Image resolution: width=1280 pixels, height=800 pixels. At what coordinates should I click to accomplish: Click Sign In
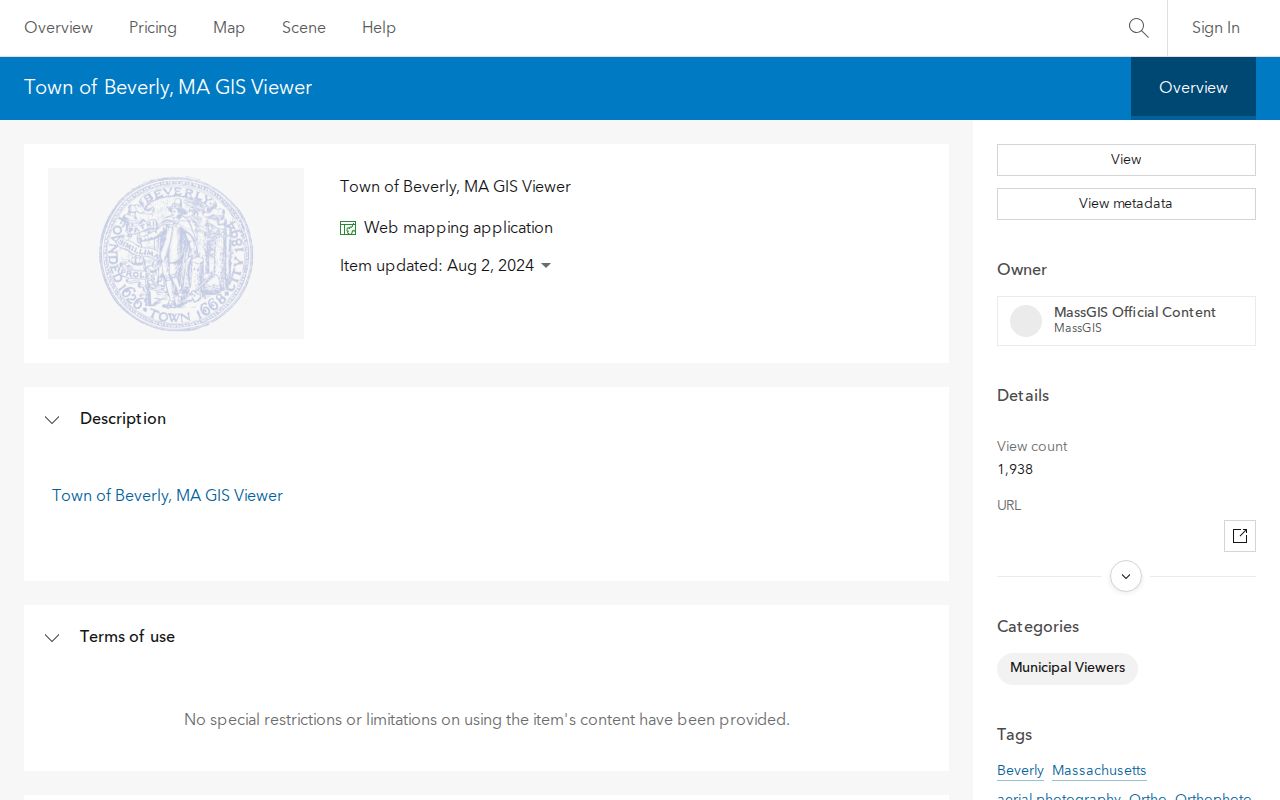(1216, 28)
